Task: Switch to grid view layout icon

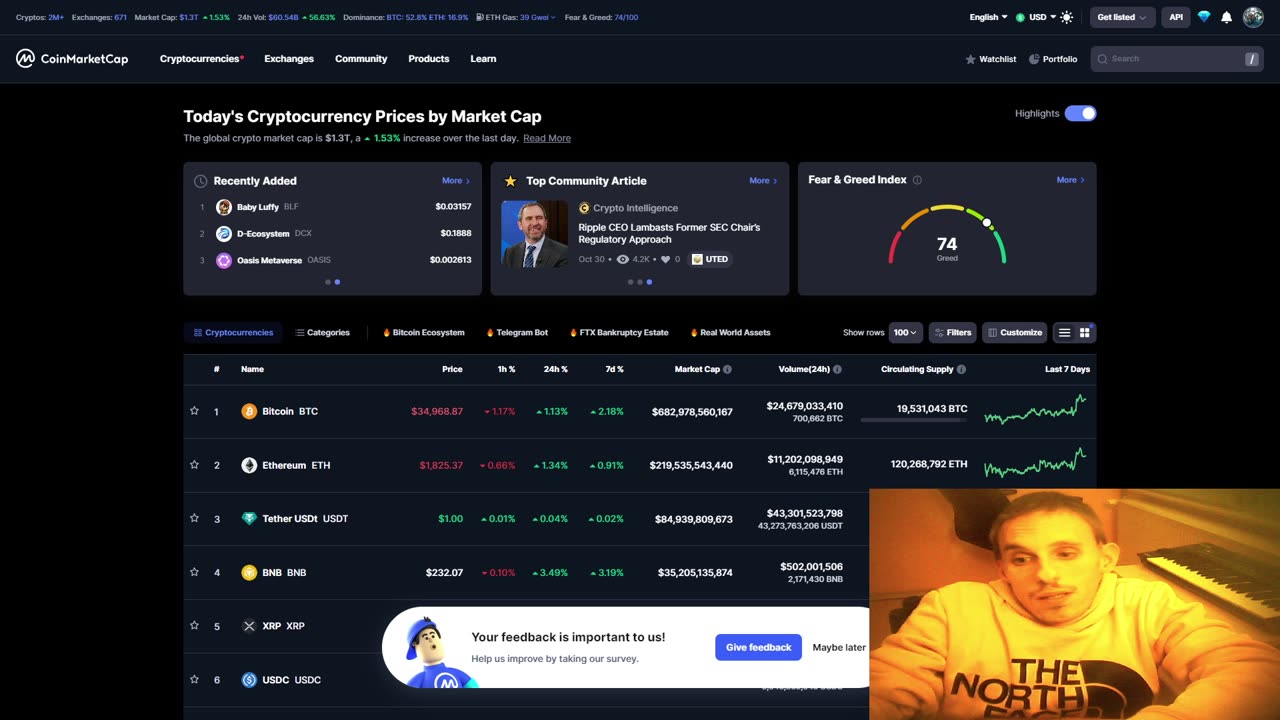Action: 1084,333
